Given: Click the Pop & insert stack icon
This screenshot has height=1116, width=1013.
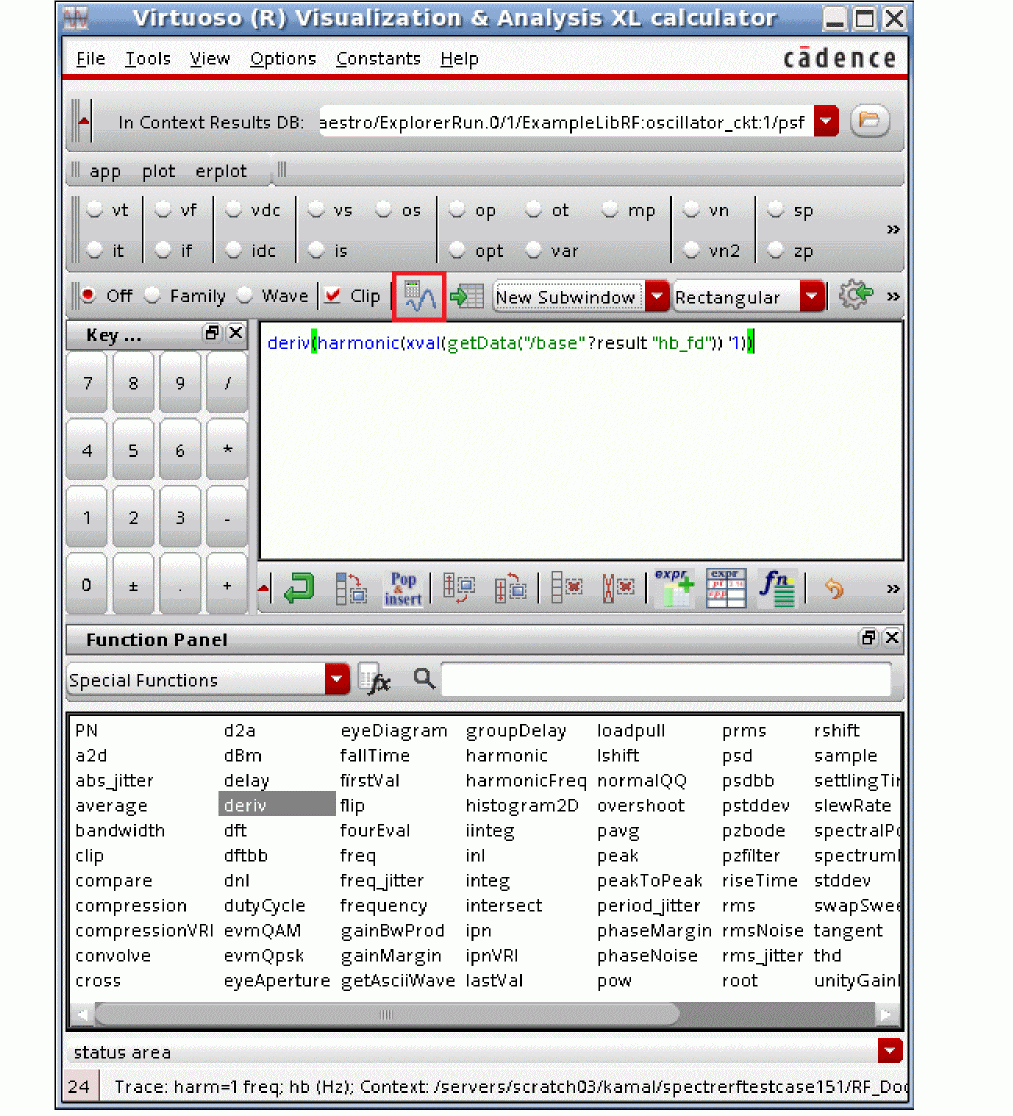Looking at the screenshot, I should tap(403, 589).
